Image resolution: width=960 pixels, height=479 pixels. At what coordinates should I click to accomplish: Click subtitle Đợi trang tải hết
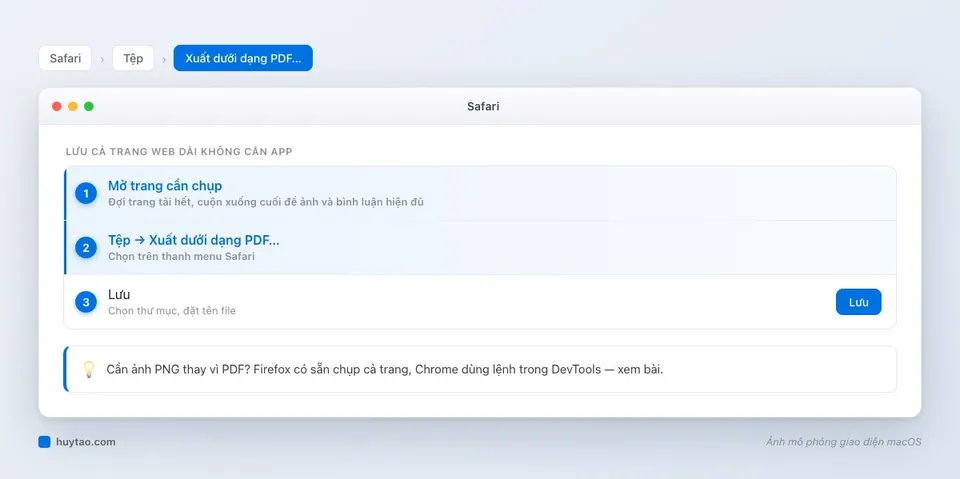pyautogui.click(x=266, y=202)
